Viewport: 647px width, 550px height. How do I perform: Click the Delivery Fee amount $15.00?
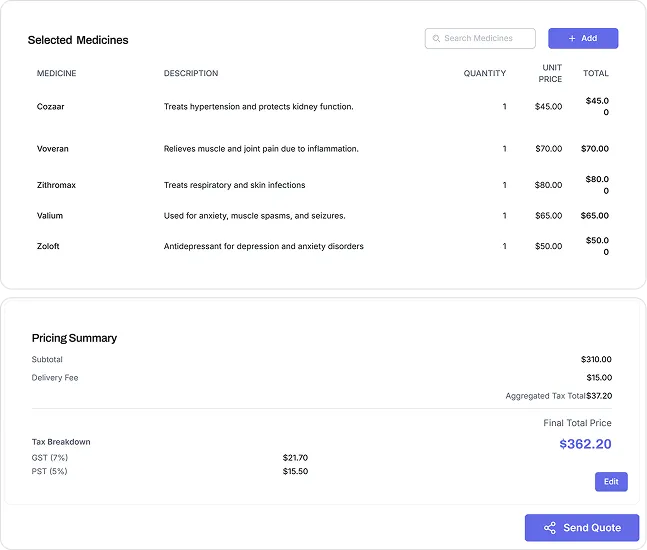(596, 378)
